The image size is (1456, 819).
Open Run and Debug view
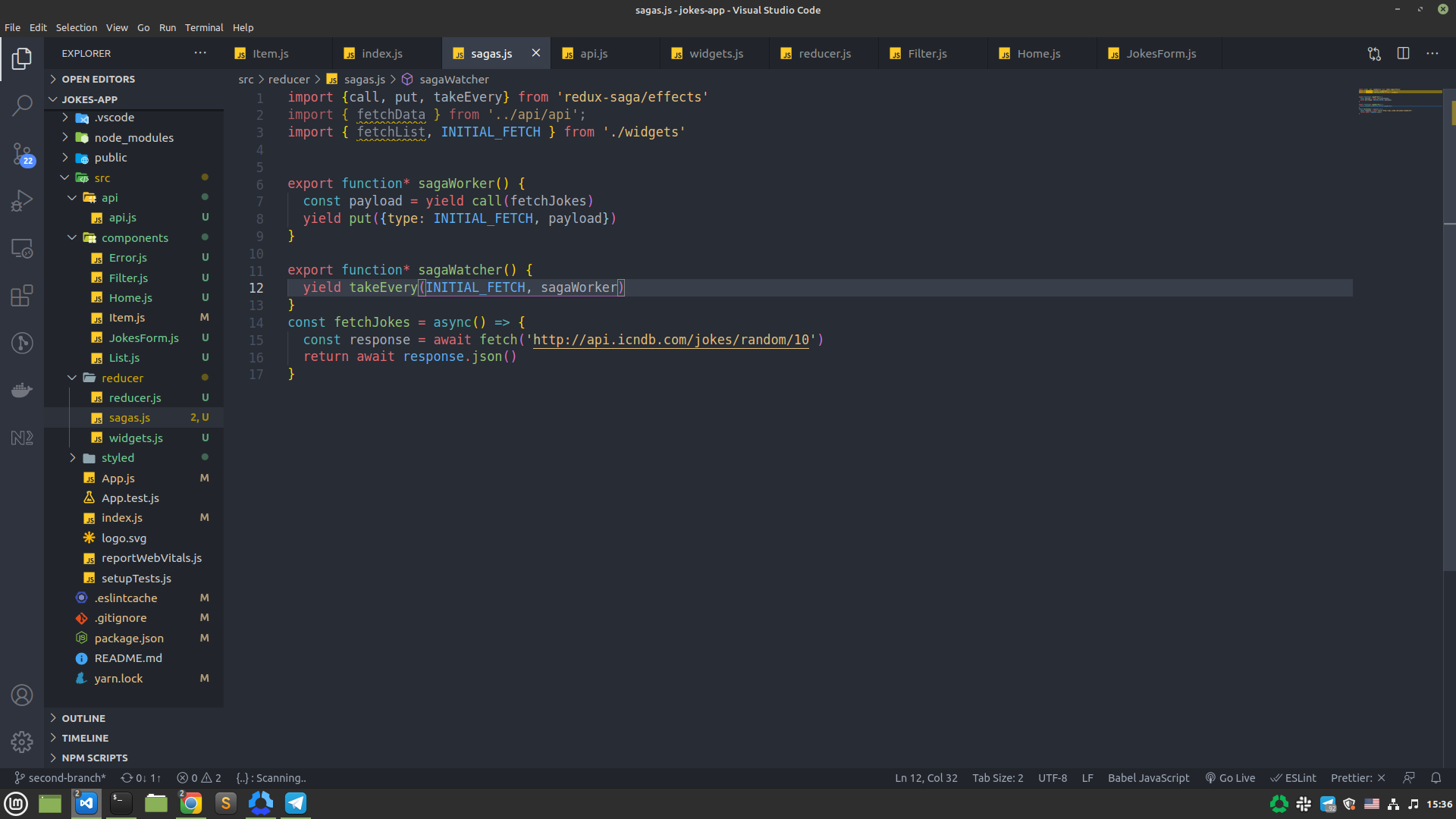(x=22, y=201)
